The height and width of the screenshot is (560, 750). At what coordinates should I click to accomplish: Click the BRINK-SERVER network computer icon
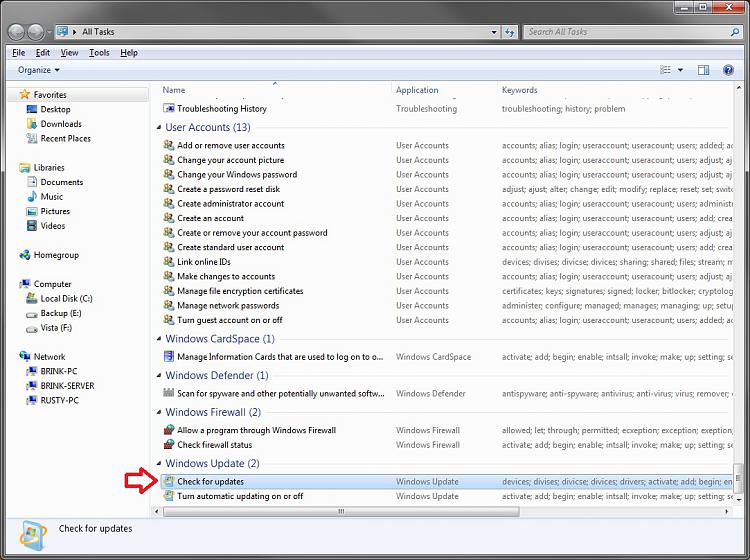coord(32,385)
